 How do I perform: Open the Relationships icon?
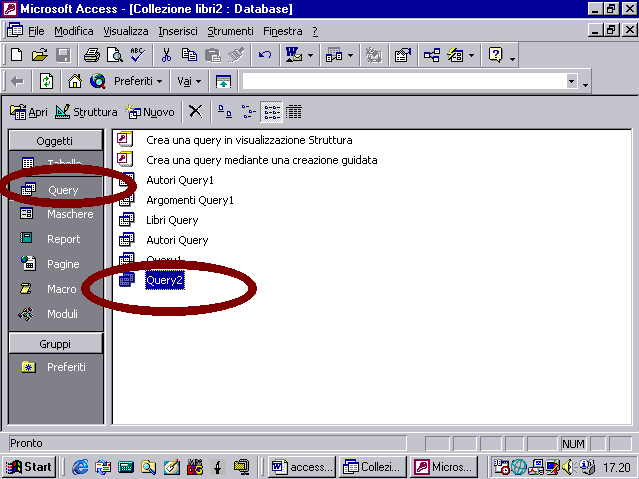point(432,55)
